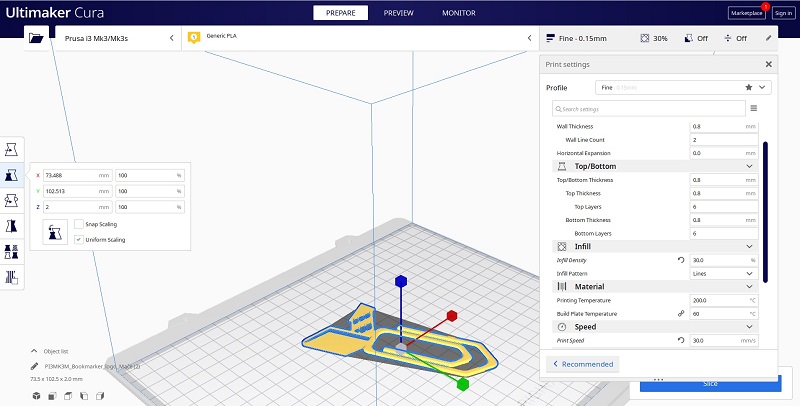Expand the Profile dropdown
The image size is (800, 406).
click(x=762, y=87)
